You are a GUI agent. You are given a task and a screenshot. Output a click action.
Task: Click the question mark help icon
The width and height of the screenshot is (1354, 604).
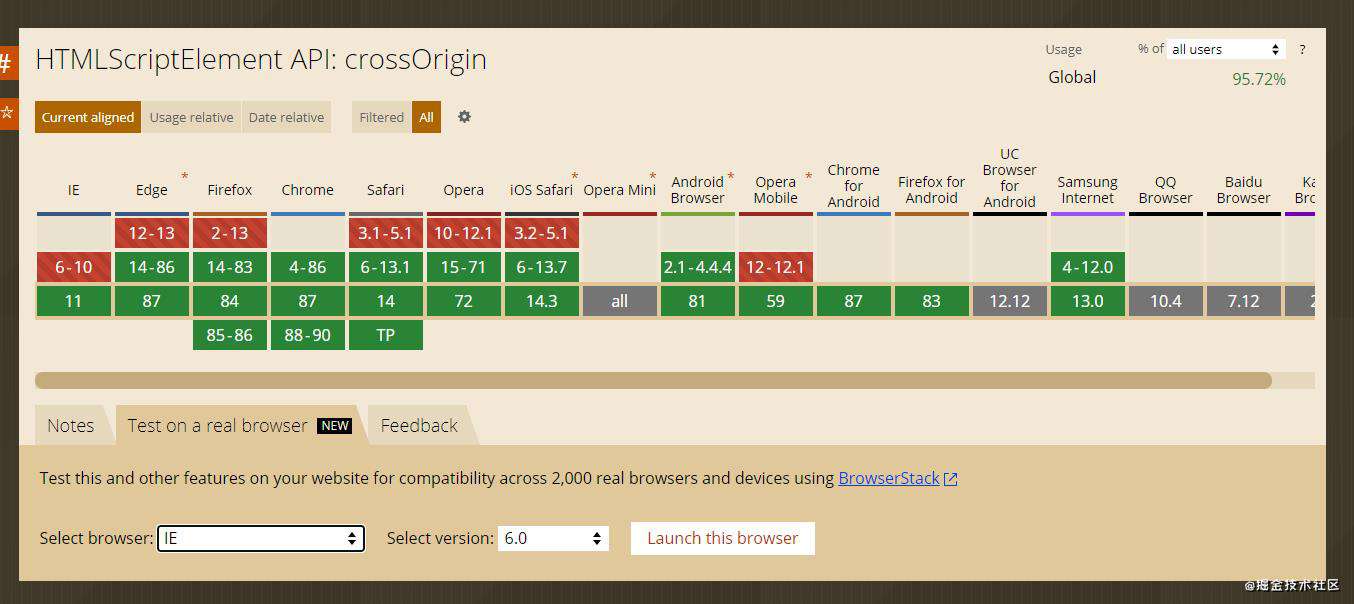click(1302, 50)
